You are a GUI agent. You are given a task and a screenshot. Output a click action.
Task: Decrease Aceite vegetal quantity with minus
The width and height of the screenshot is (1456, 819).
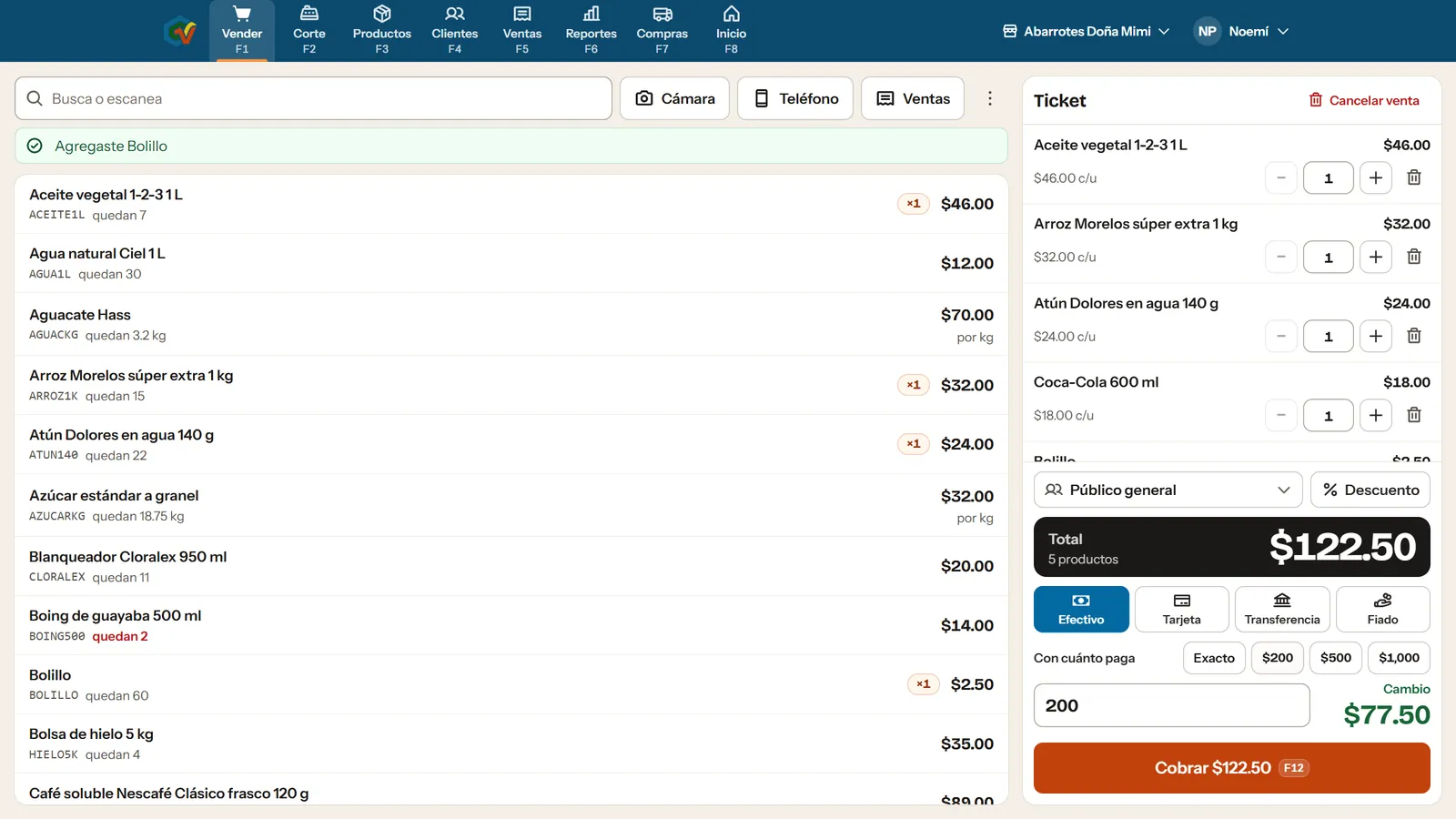click(1281, 177)
